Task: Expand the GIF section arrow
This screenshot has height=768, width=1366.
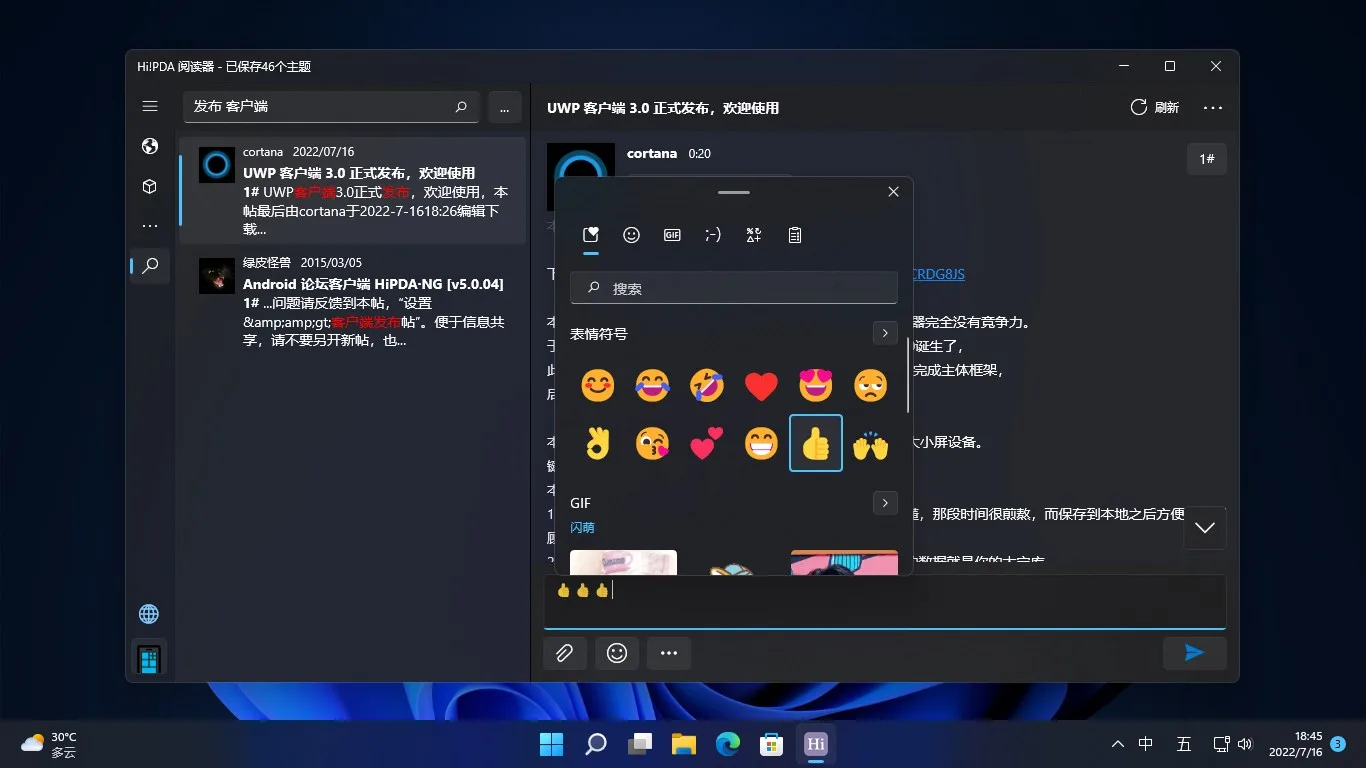Action: tap(885, 503)
